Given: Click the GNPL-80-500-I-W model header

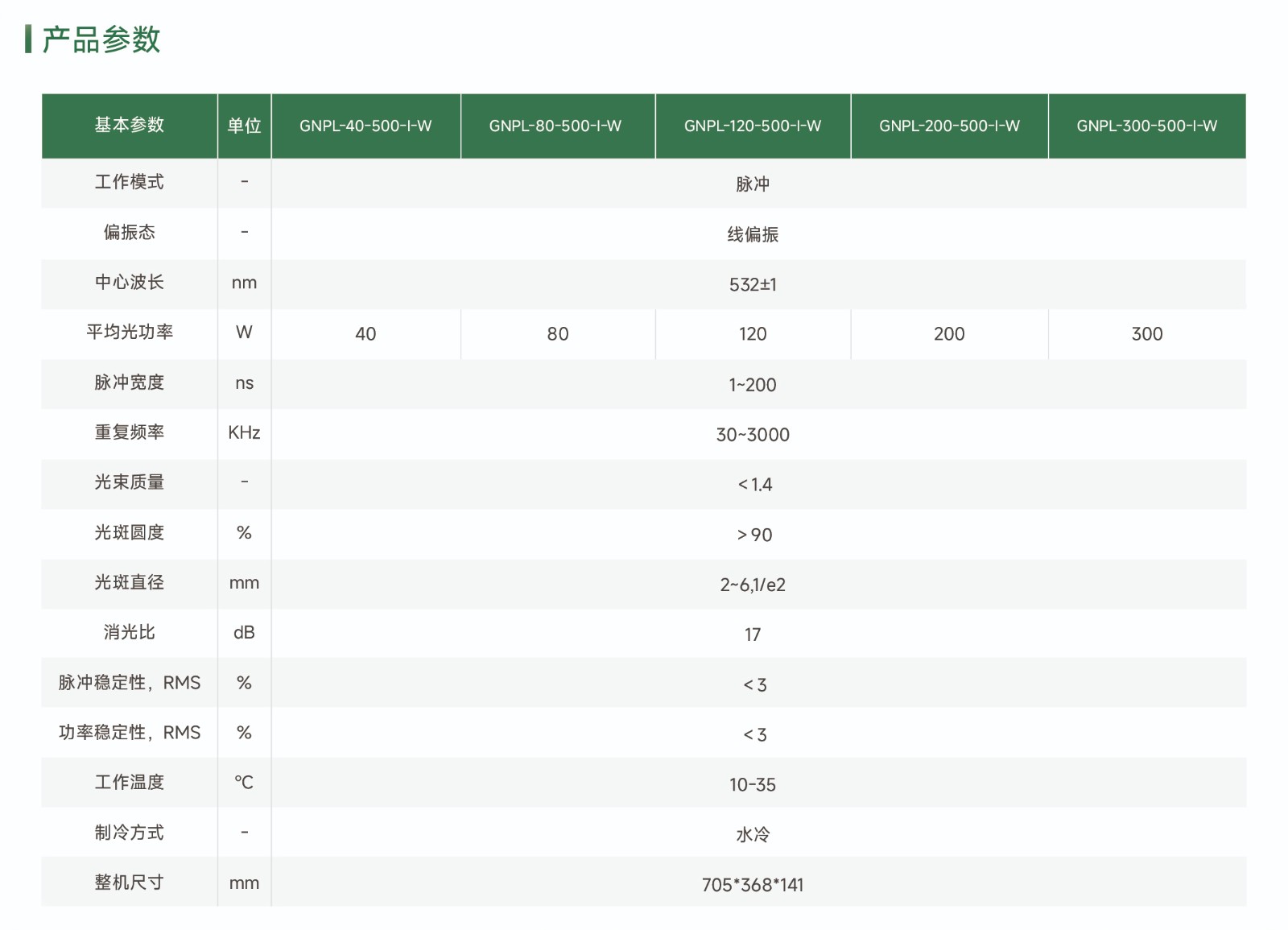Looking at the screenshot, I should (555, 126).
